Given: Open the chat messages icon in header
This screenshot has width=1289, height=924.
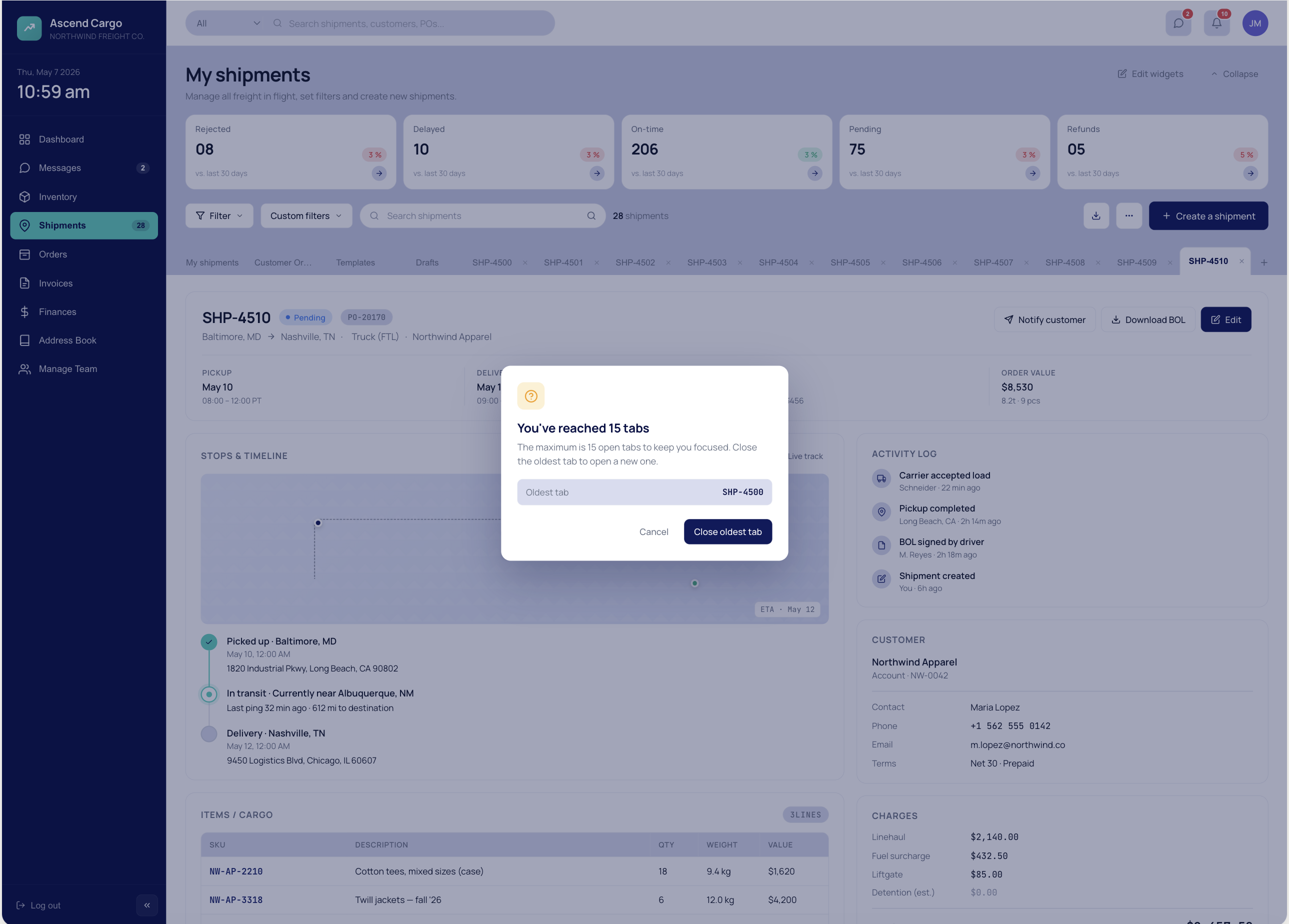Looking at the screenshot, I should point(1178,23).
